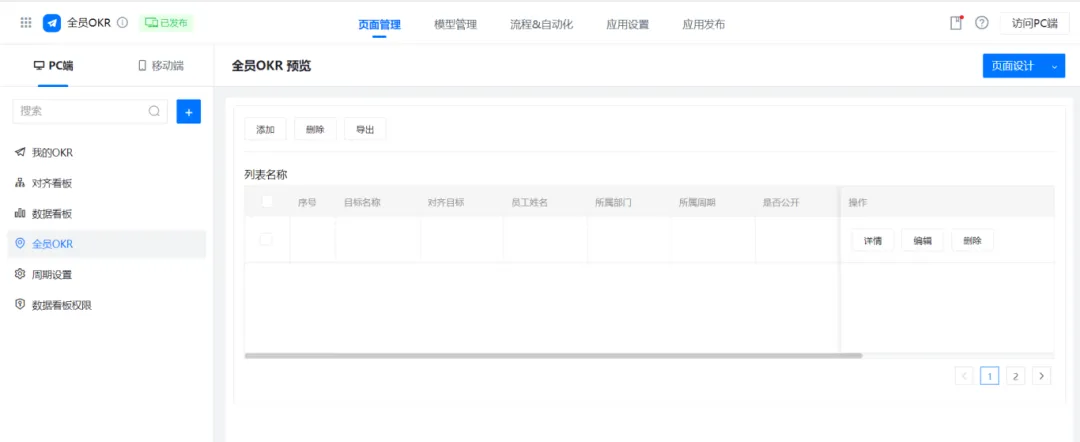Focus the 搜索 input field

(x=90, y=111)
